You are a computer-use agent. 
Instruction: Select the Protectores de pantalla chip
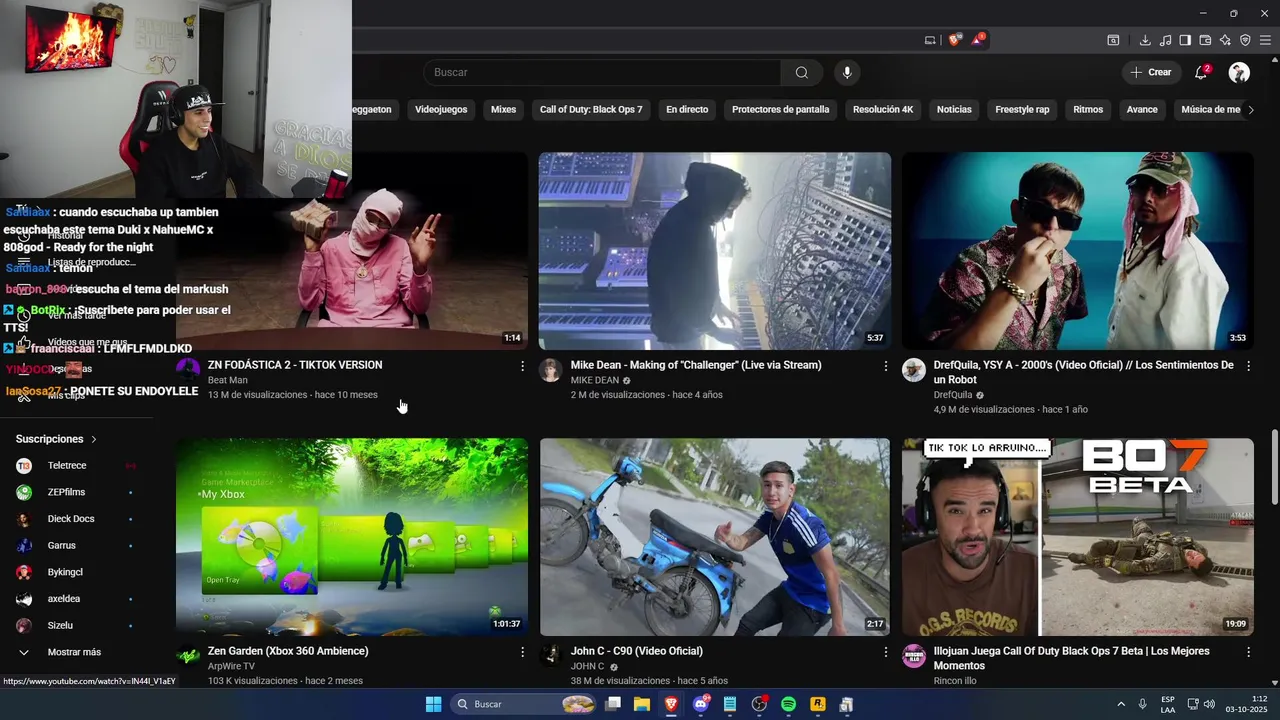[780, 110]
